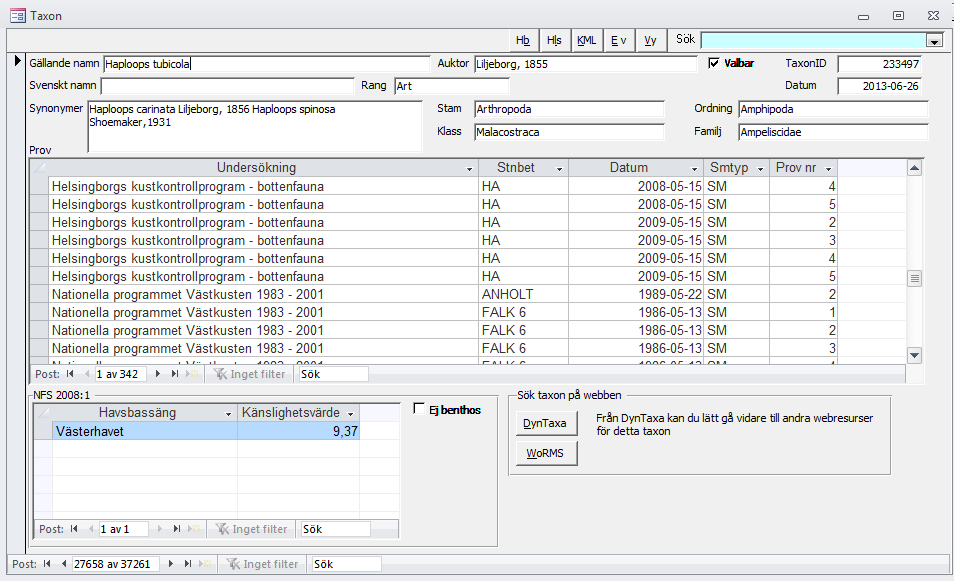Image resolution: width=954 pixels, height=581 pixels.
Task: Open the Stnbet column filter dropdown
Action: coord(559,169)
